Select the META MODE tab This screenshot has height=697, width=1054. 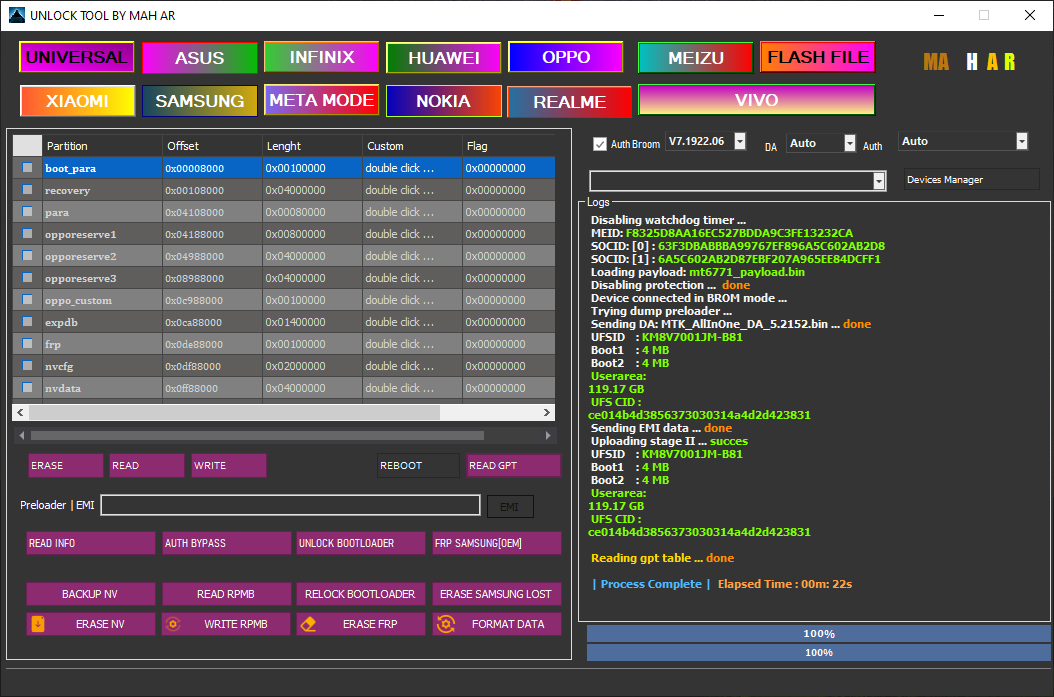pyautogui.click(x=321, y=100)
